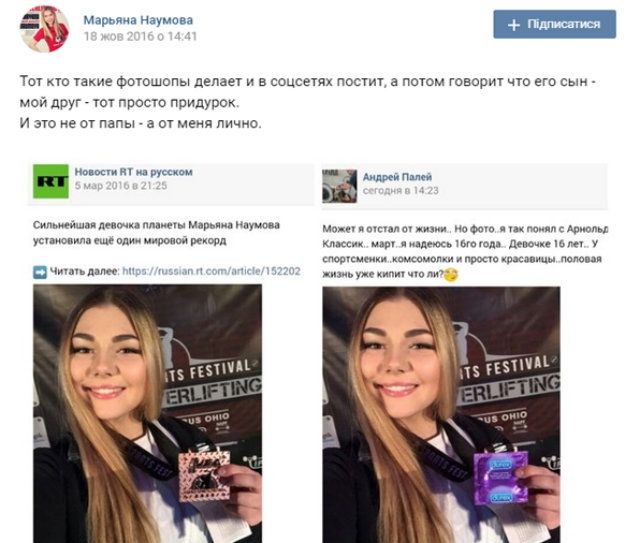Open the Новости RT на русском link
This screenshot has width=640, height=543.
tap(133, 172)
